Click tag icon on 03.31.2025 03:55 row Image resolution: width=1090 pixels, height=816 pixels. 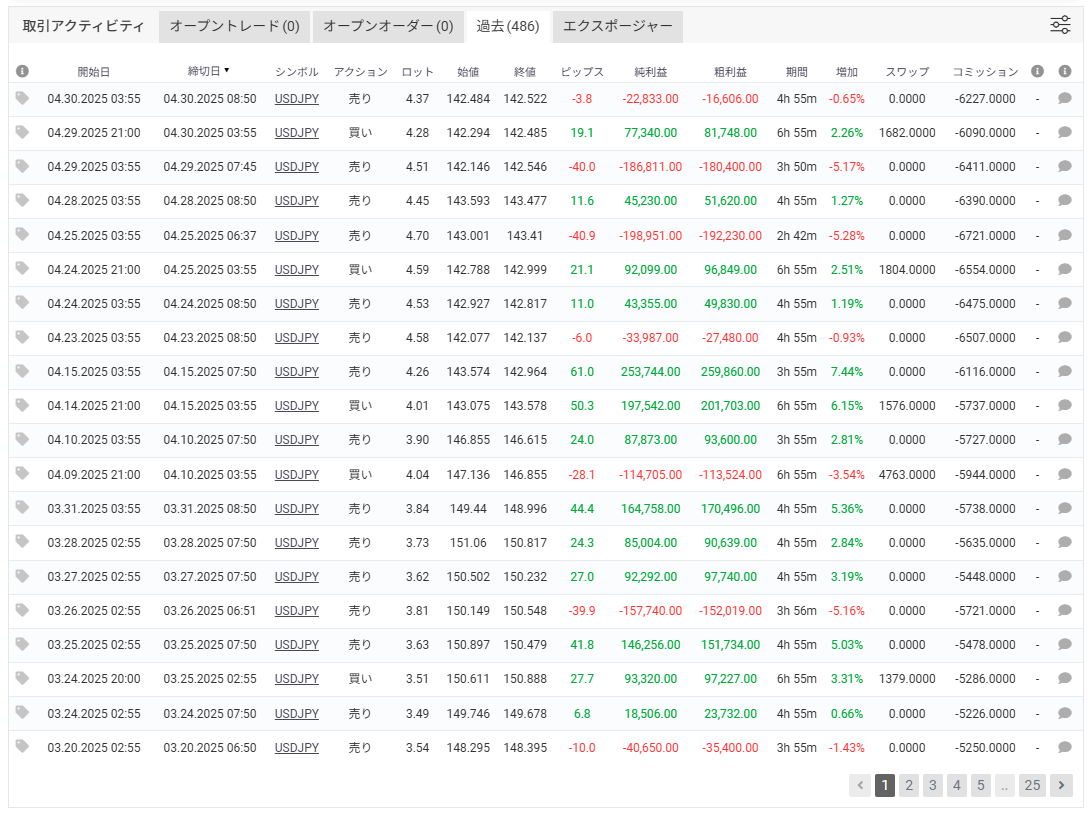coord(22,507)
